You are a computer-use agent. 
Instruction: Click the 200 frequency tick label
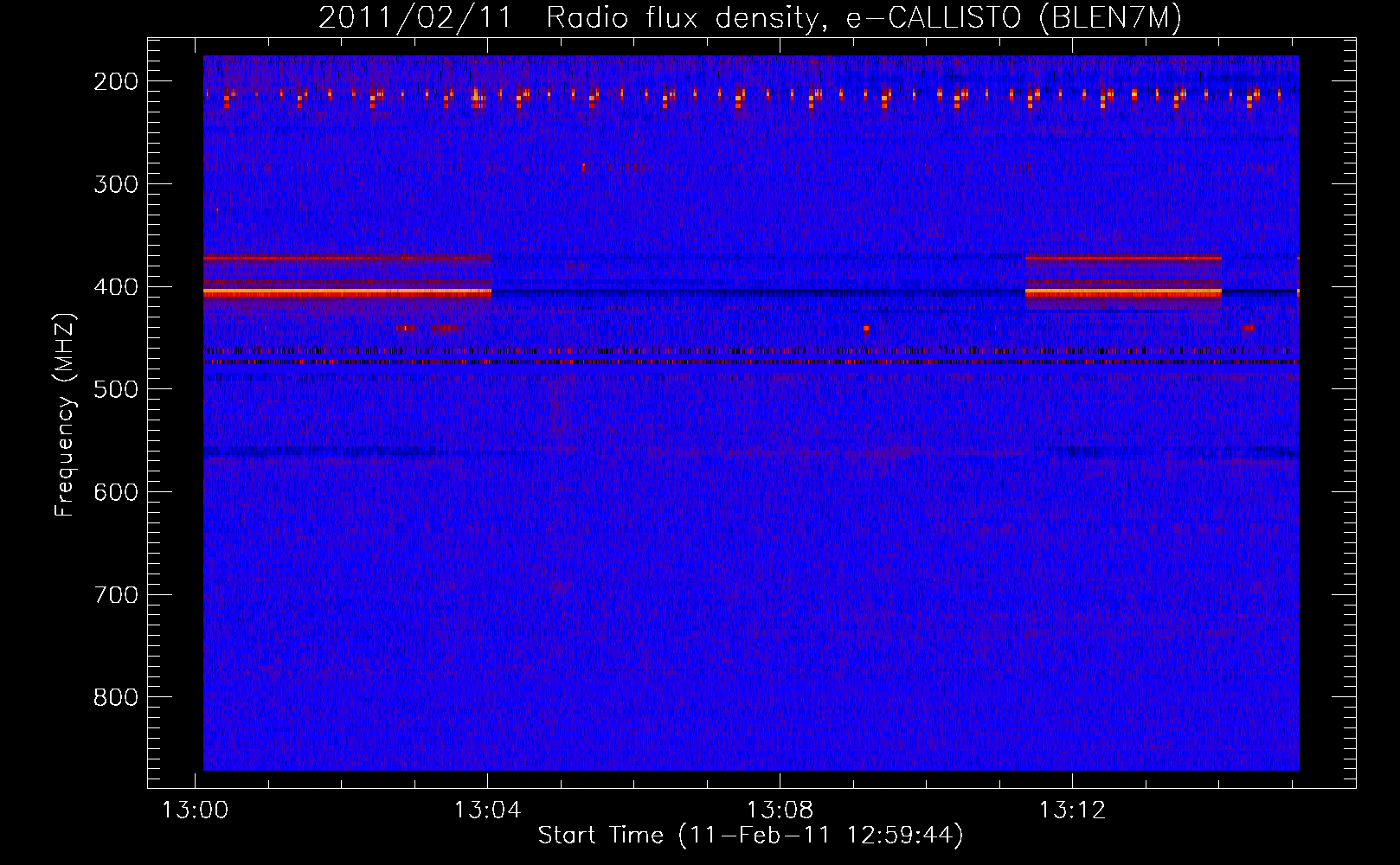pyautogui.click(x=115, y=81)
